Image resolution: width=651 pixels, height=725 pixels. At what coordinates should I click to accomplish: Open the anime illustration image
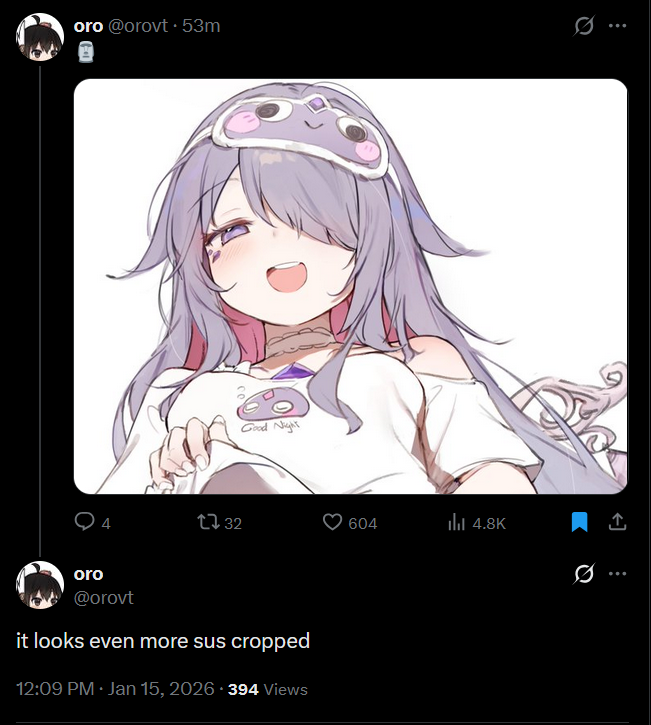(x=350, y=286)
